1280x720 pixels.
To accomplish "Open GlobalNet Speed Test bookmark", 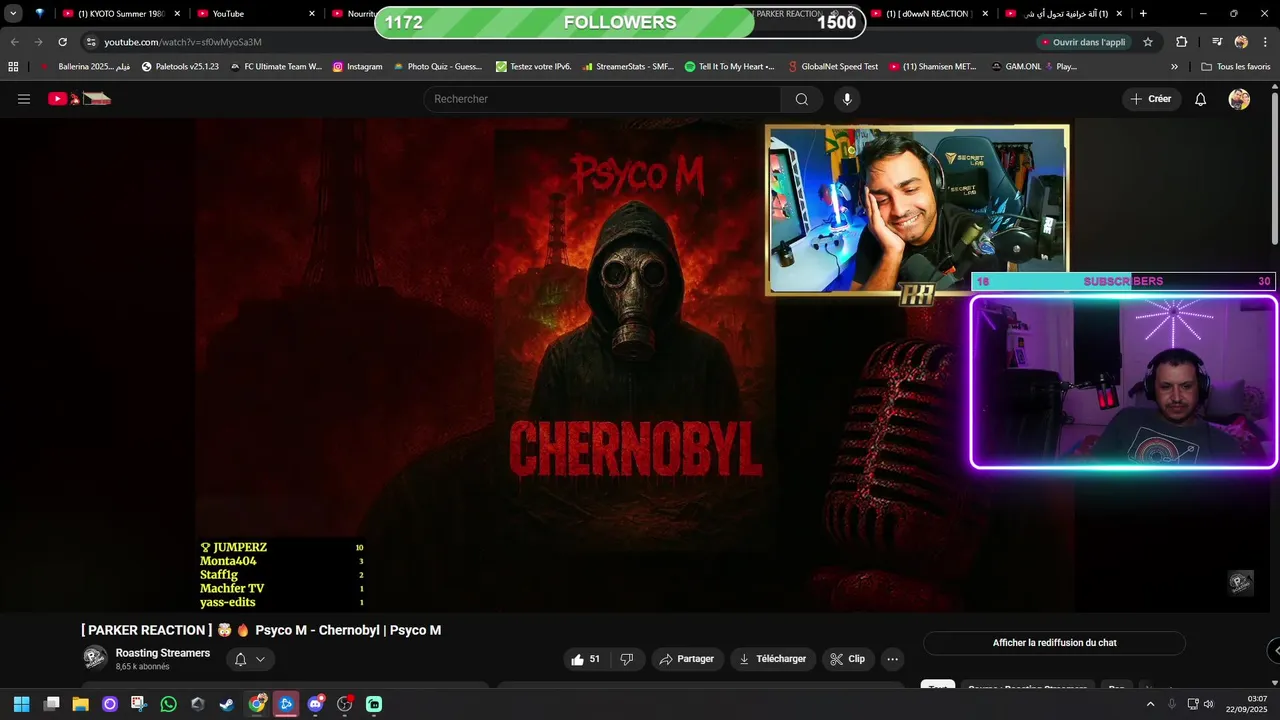I will coord(832,67).
